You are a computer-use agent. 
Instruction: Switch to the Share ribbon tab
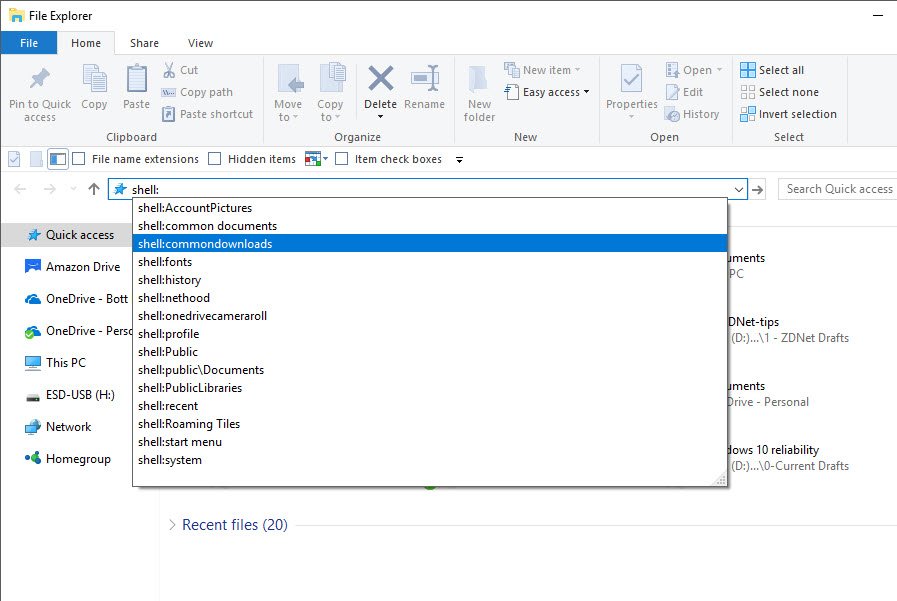click(144, 43)
